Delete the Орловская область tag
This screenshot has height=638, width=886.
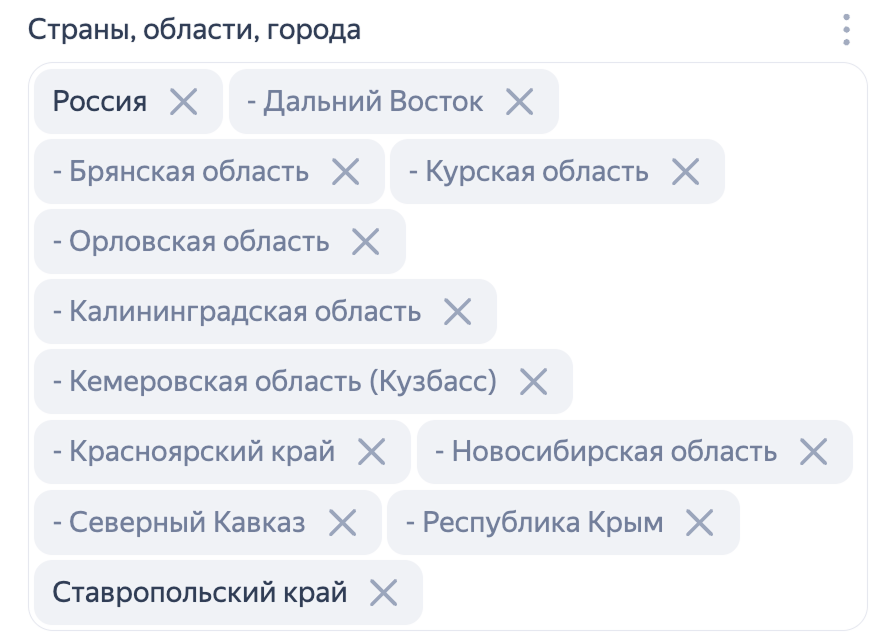[366, 242]
